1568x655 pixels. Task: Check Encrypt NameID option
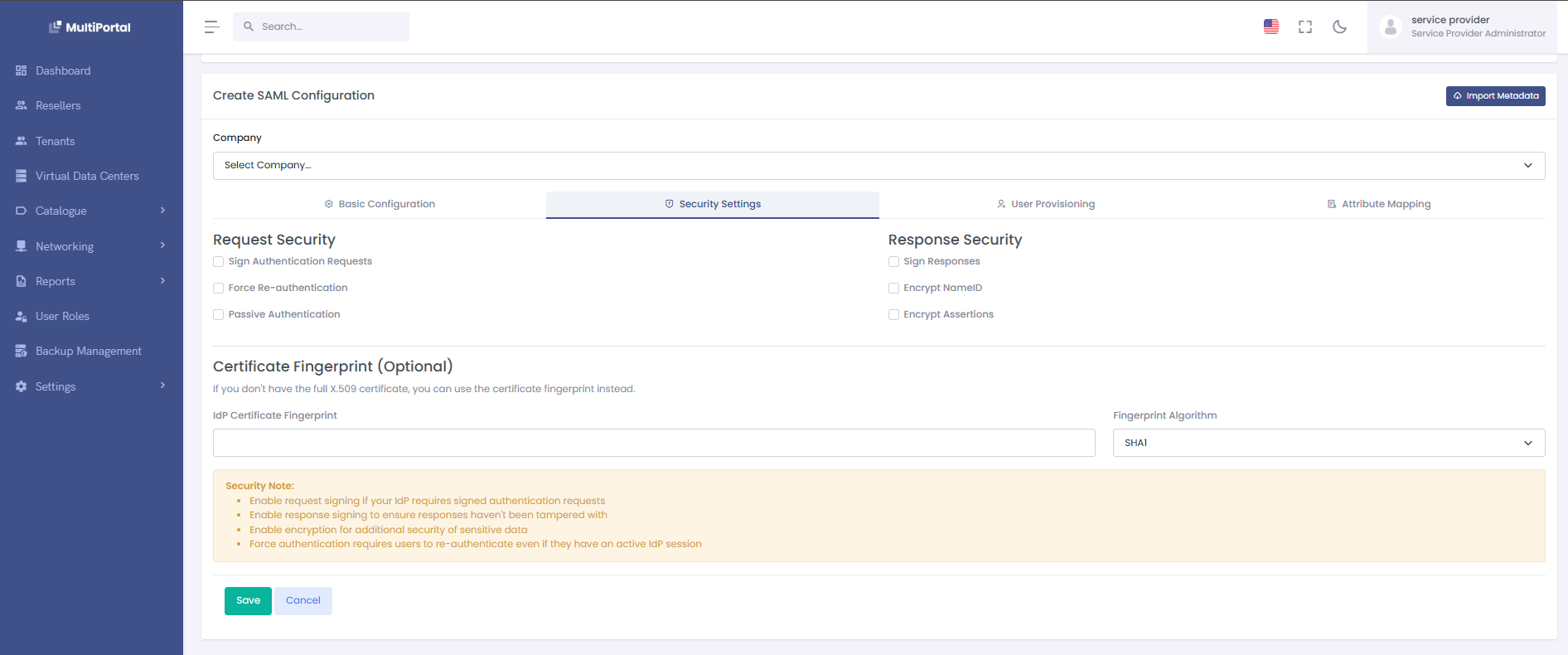pos(893,288)
